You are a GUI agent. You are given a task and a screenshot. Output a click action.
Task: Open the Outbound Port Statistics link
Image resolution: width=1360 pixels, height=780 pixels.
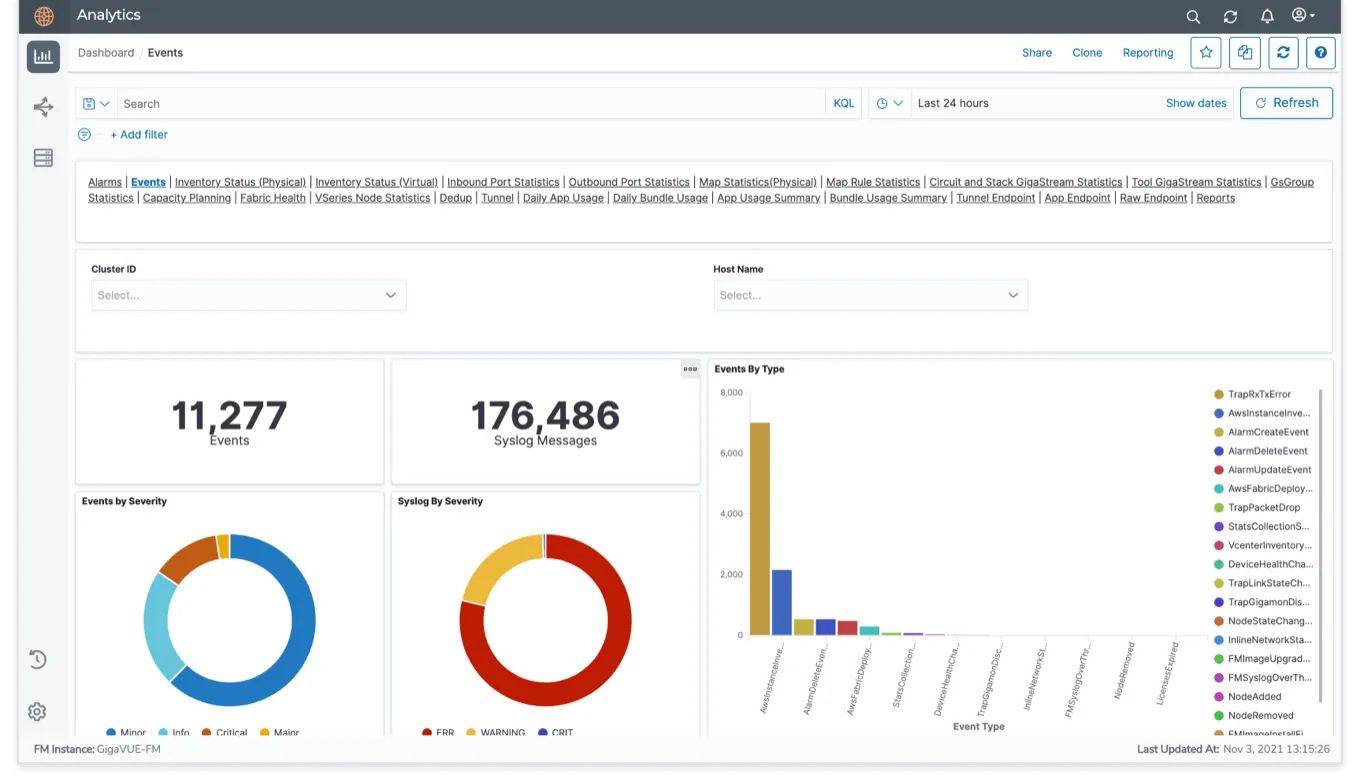point(629,182)
